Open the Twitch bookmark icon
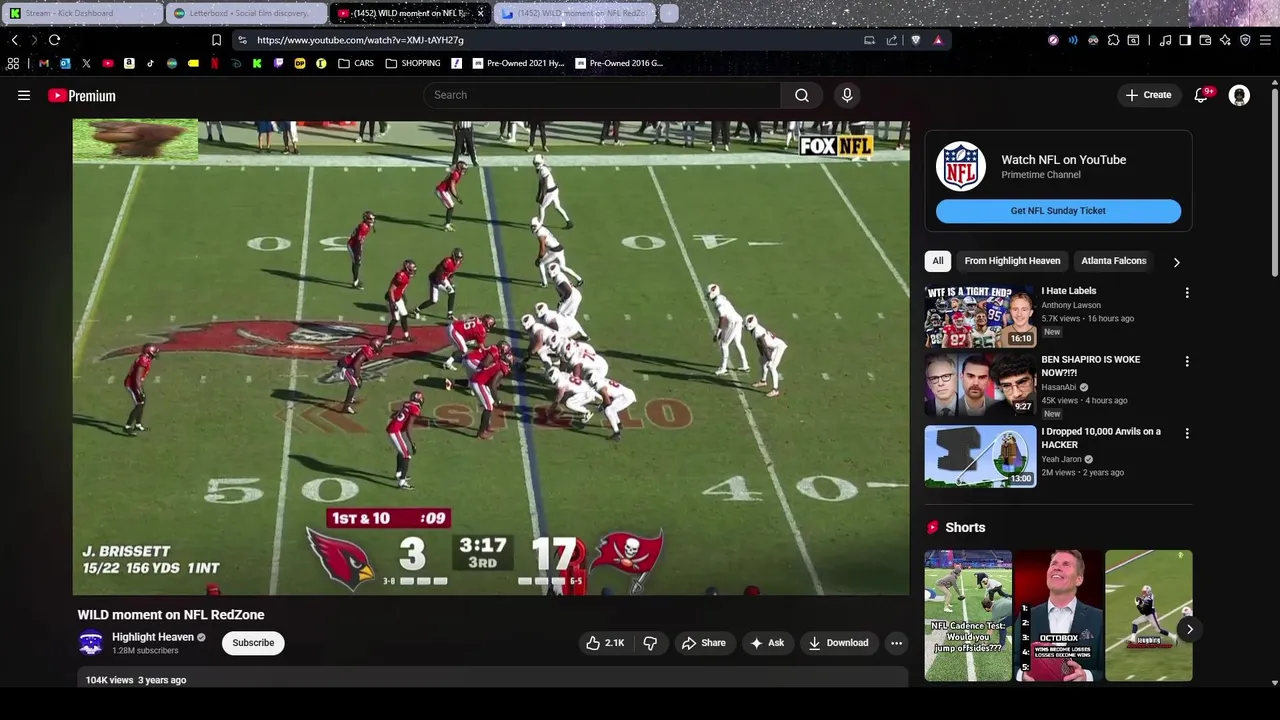Screen dimensions: 1280x720 click(278, 63)
